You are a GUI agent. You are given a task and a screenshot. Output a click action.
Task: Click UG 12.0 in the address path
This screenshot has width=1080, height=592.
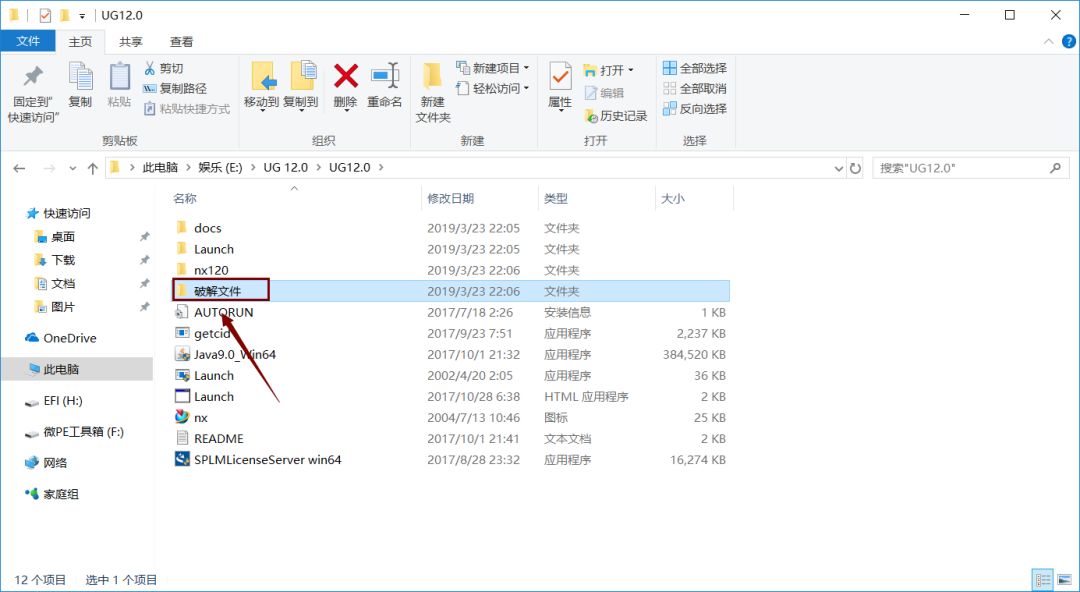point(285,167)
